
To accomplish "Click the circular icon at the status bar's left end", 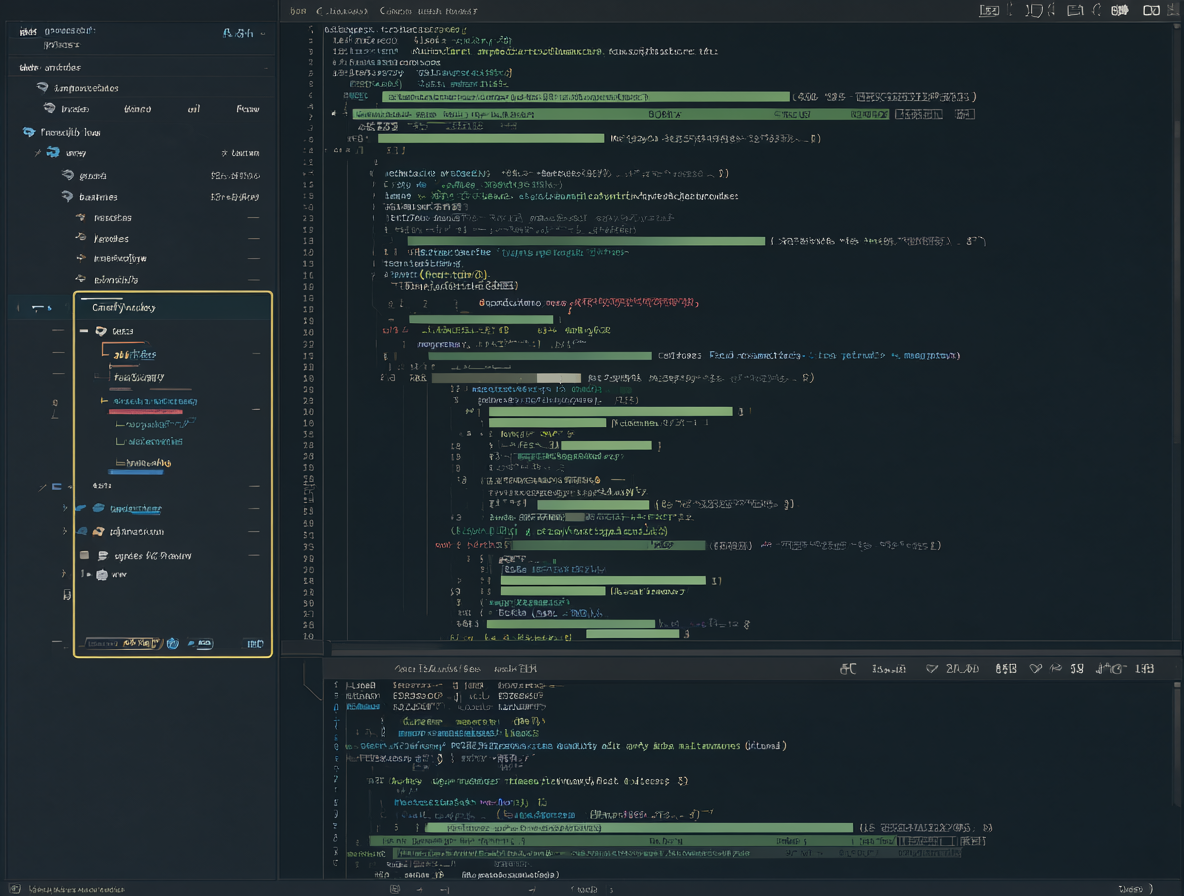I will point(14,888).
